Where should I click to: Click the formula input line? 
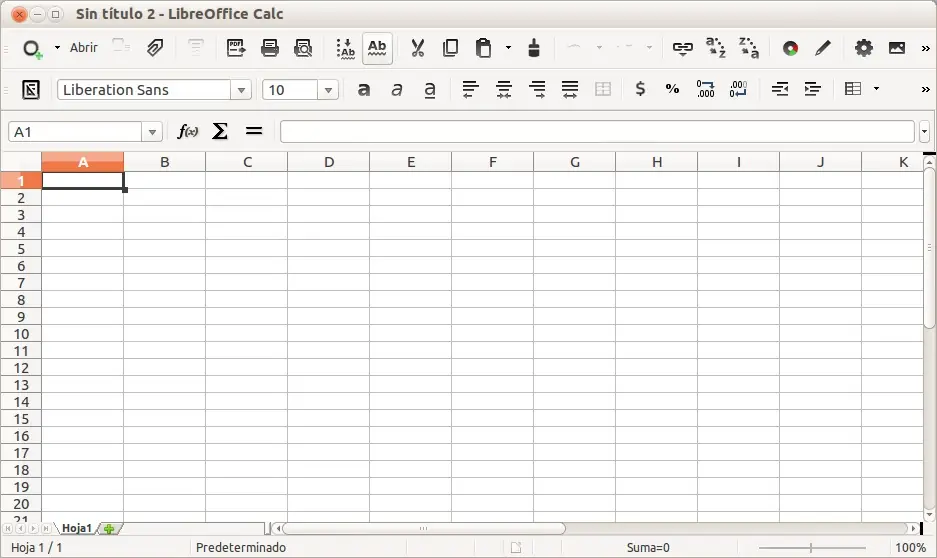point(597,131)
